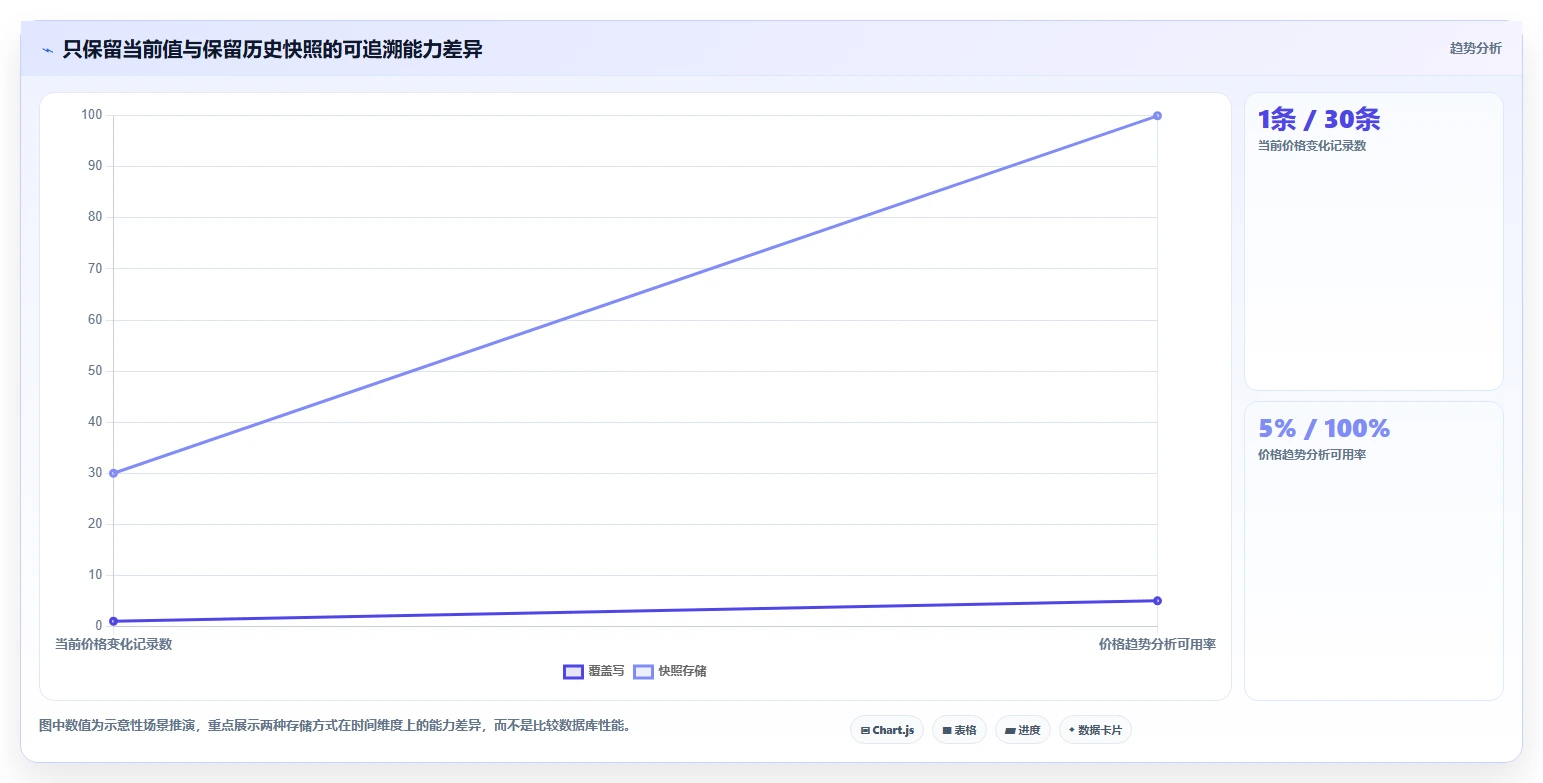Click the lightning icon beside the title
This screenshot has width=1543, height=783.
point(47,49)
